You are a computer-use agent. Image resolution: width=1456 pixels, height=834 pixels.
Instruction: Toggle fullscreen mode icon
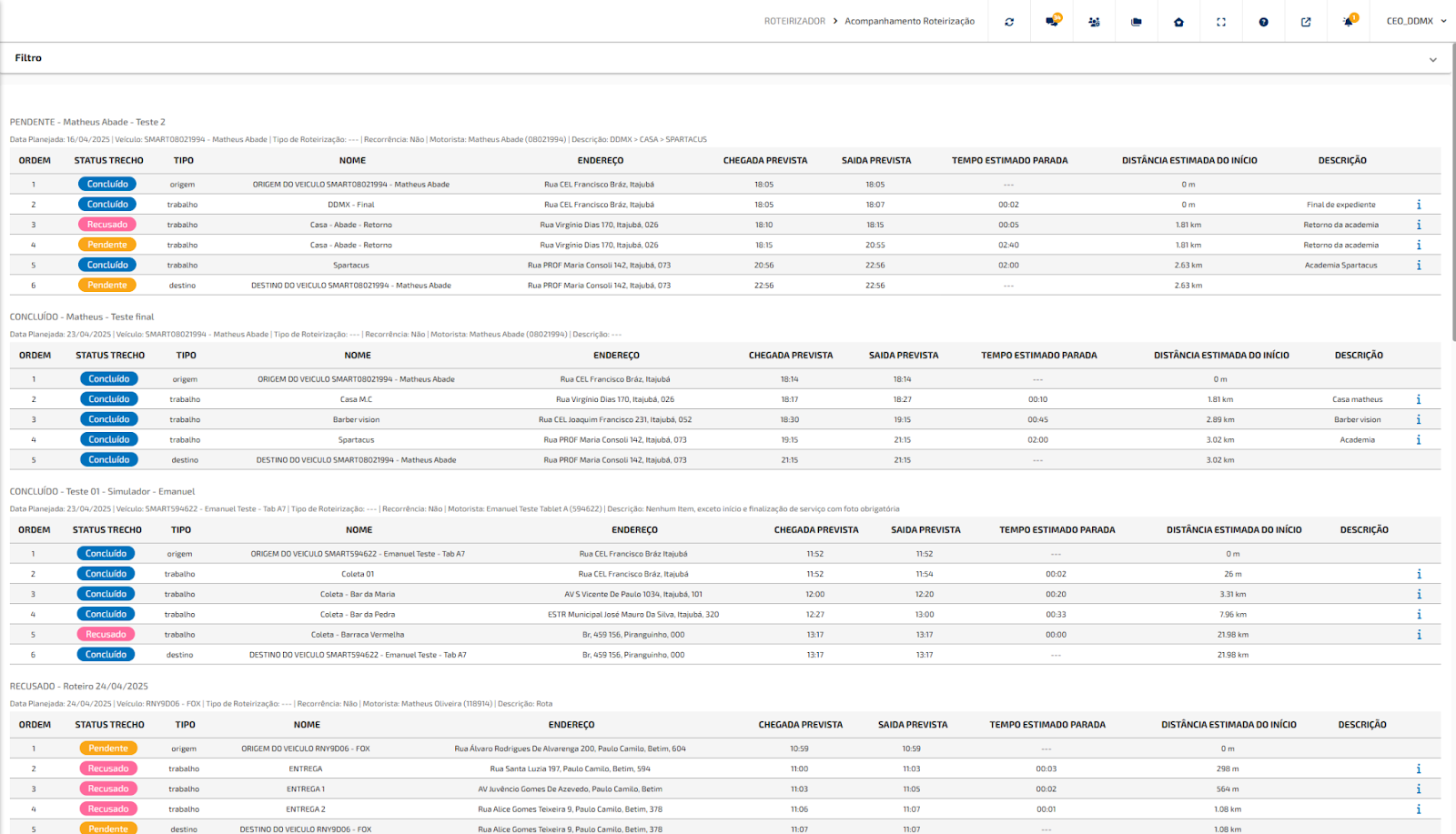point(1221,22)
